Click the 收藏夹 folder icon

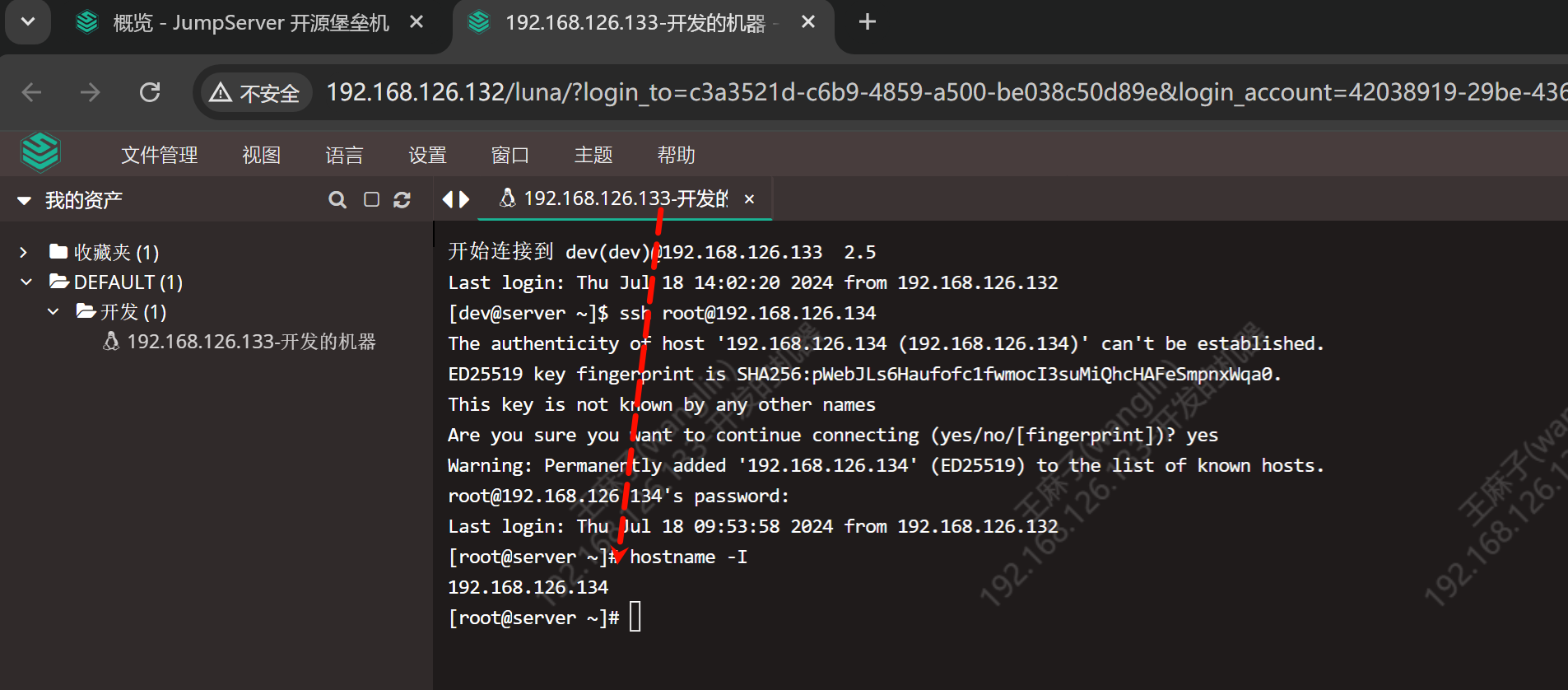58,251
